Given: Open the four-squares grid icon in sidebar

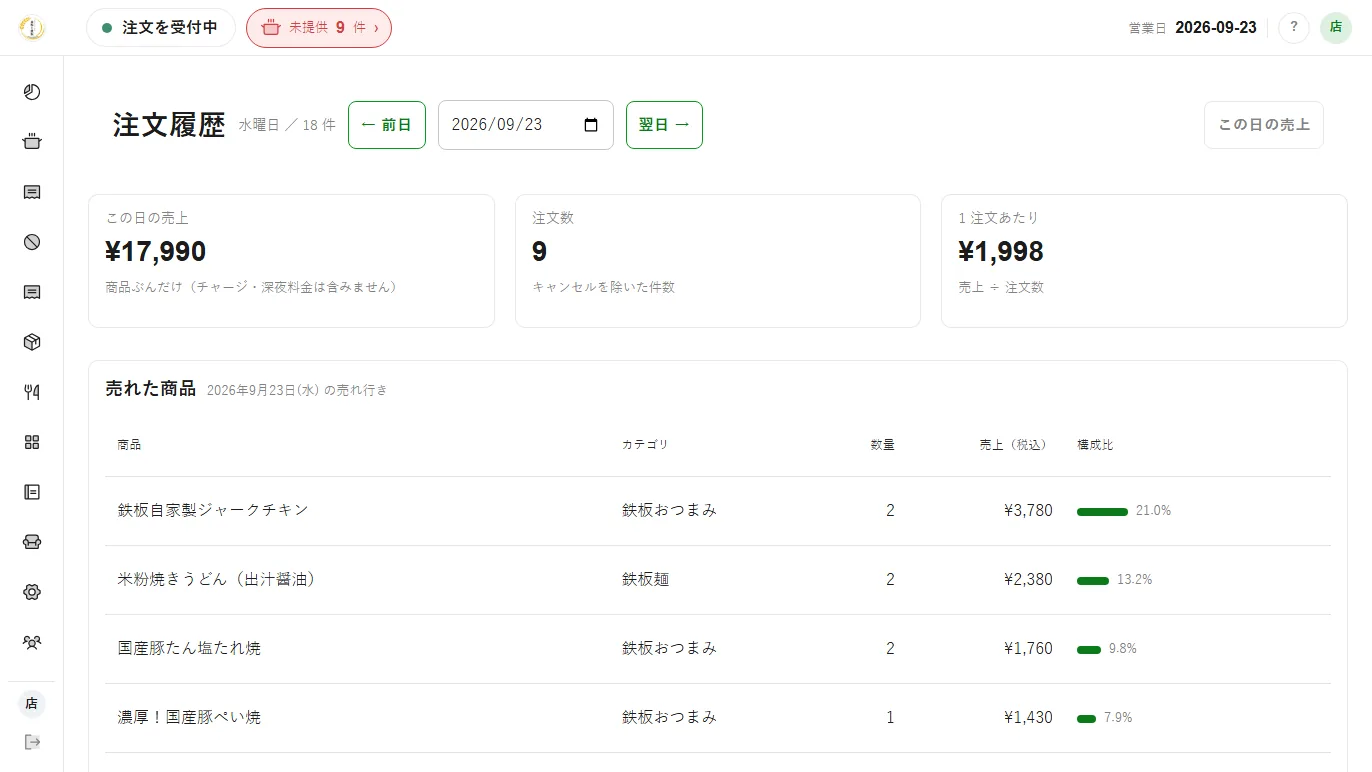Looking at the screenshot, I should [32, 442].
